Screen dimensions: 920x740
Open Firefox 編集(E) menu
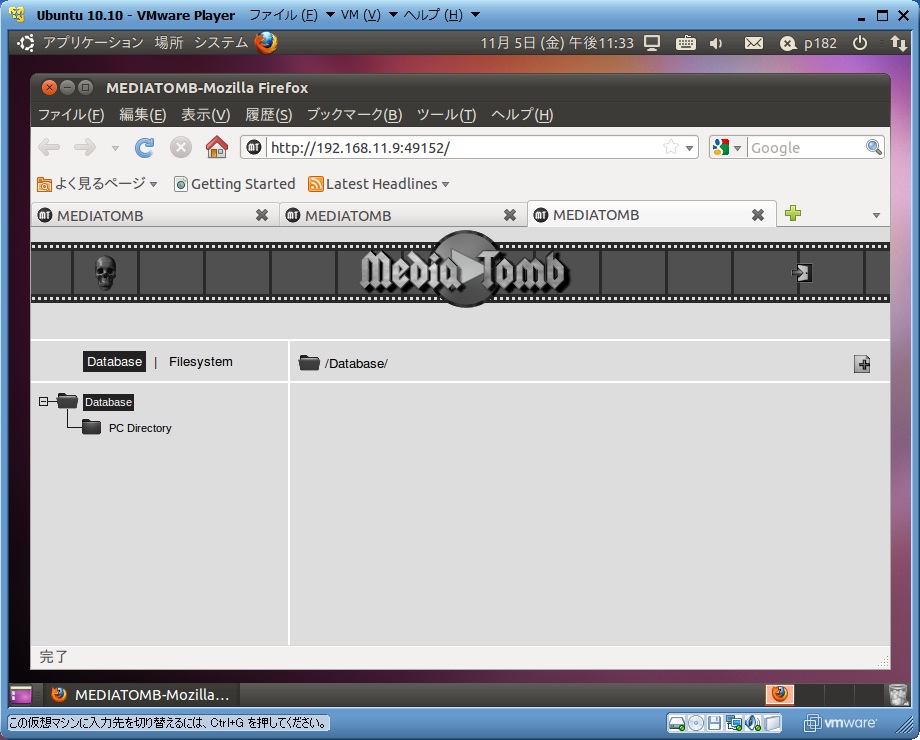143,114
